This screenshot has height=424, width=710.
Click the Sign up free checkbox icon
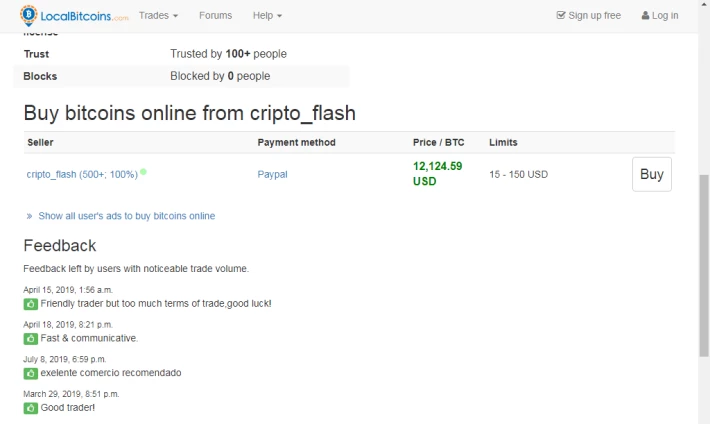tap(561, 15)
